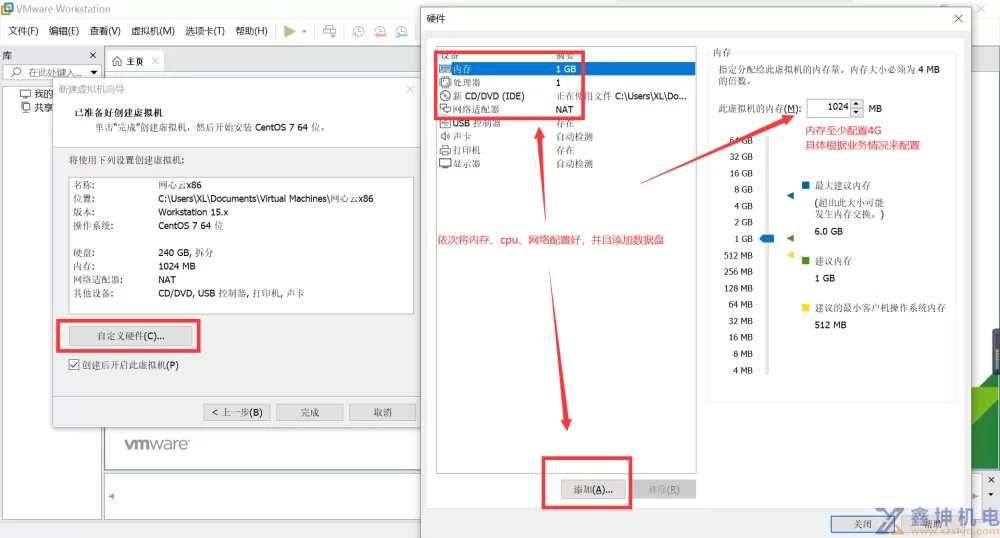The image size is (1000, 538).
Task: Click the yellow minimum guest memory legend square
Action: click(805, 307)
